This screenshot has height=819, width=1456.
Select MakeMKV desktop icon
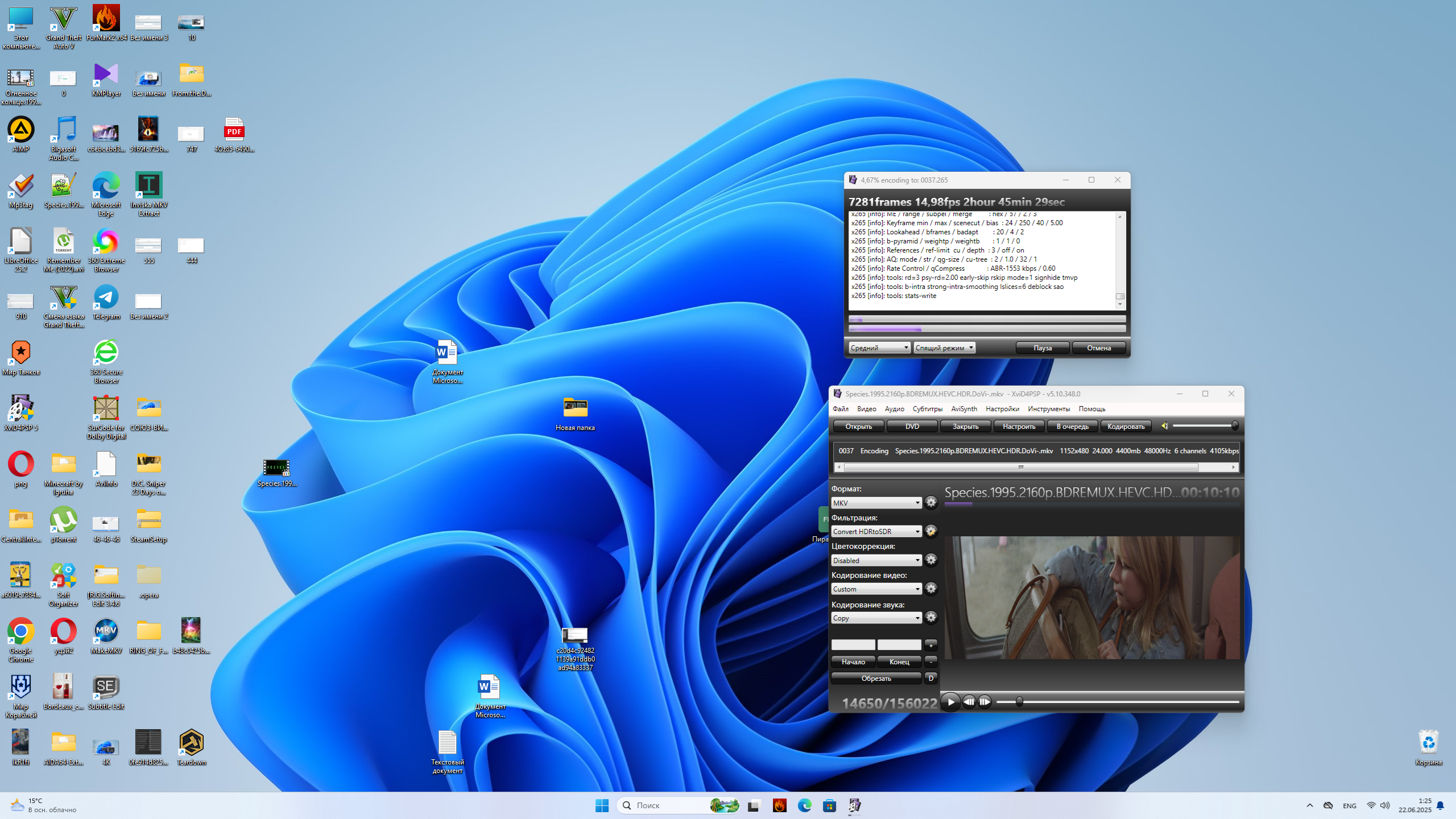pos(106,637)
